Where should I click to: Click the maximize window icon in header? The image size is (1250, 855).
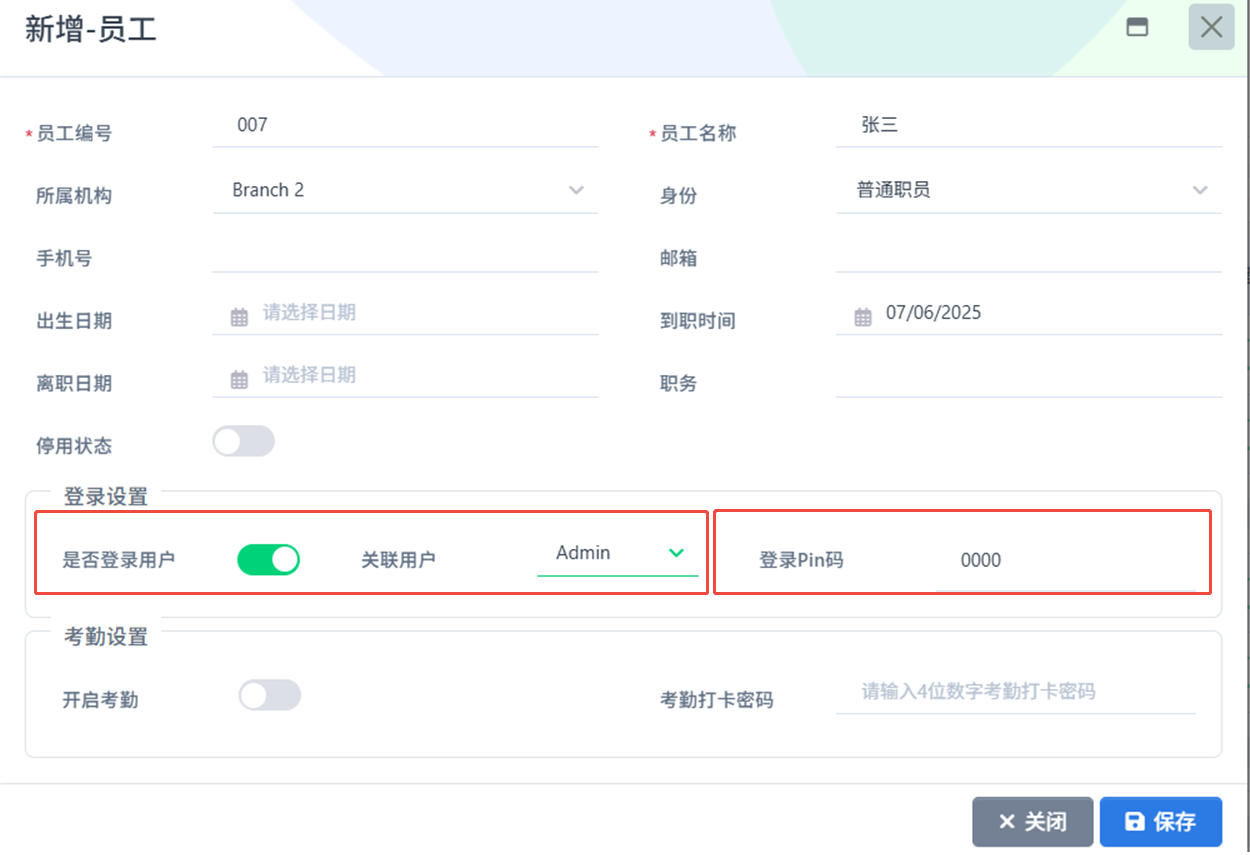point(1137,27)
